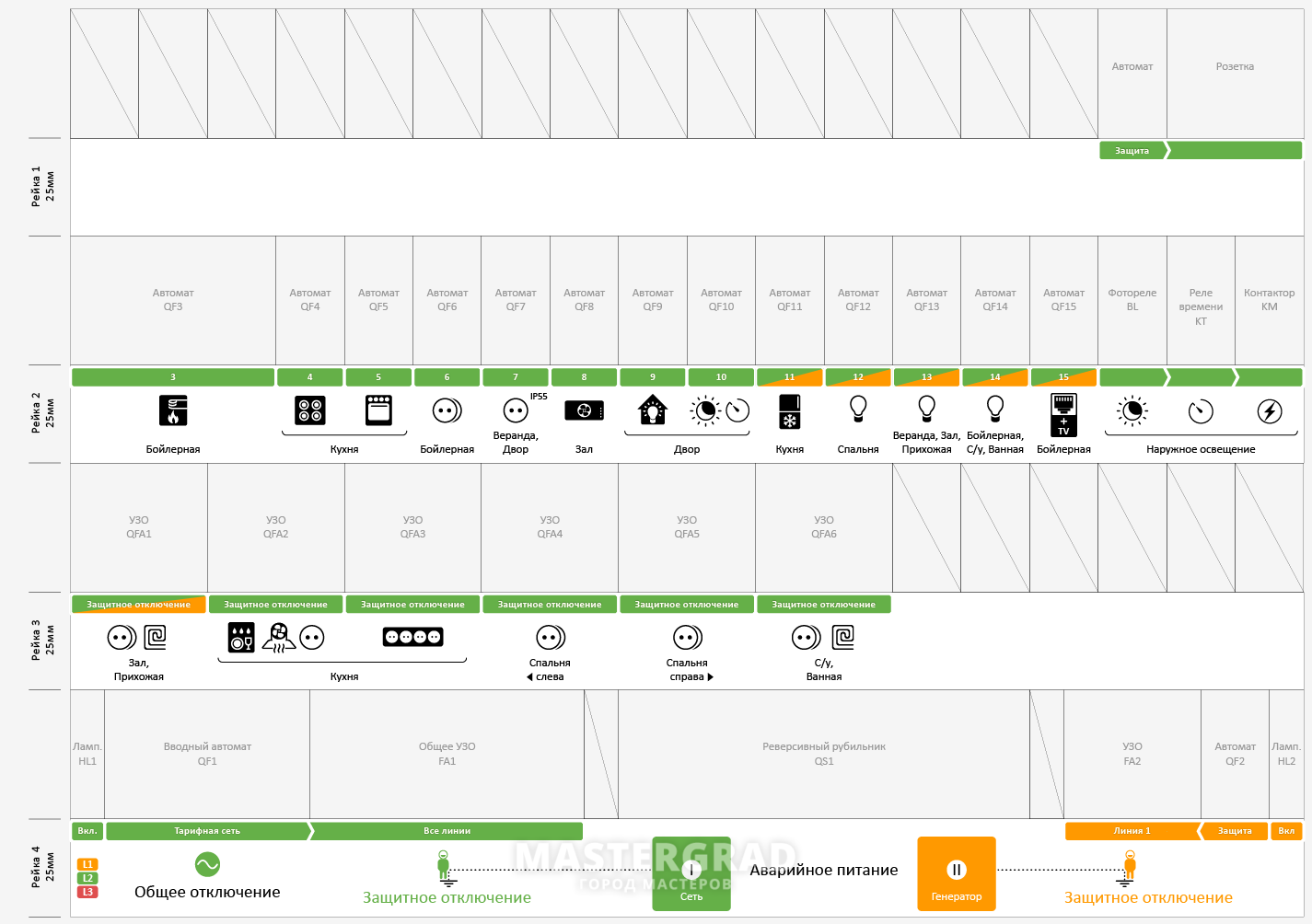Click the dishwasher icon in Кухня group
Viewport: 1312px width, 924px height.
click(x=241, y=637)
